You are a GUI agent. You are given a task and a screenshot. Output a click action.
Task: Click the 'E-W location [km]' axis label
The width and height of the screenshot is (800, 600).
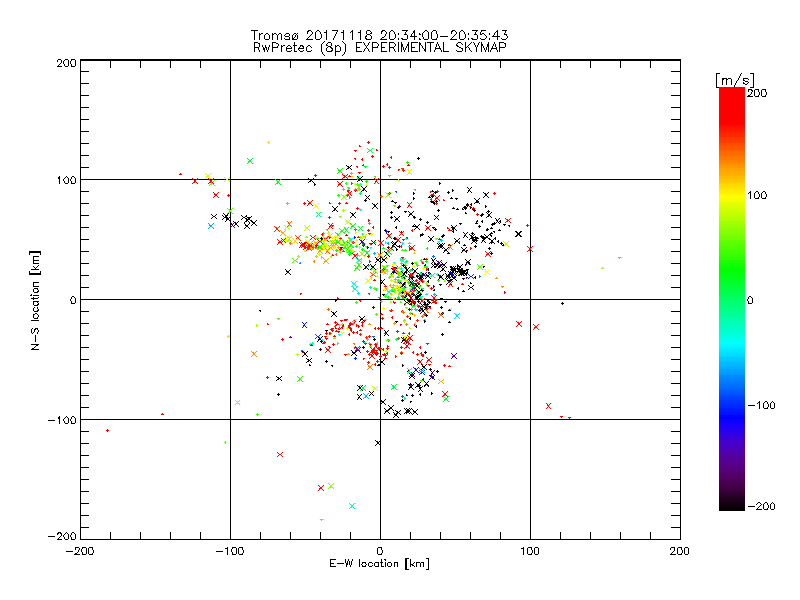click(379, 564)
